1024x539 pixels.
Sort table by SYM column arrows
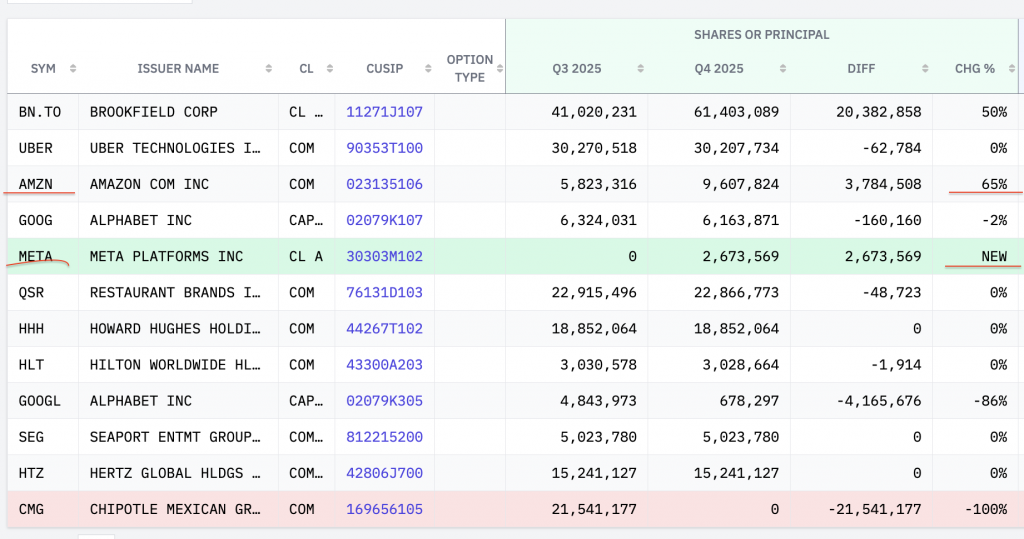tap(72, 69)
